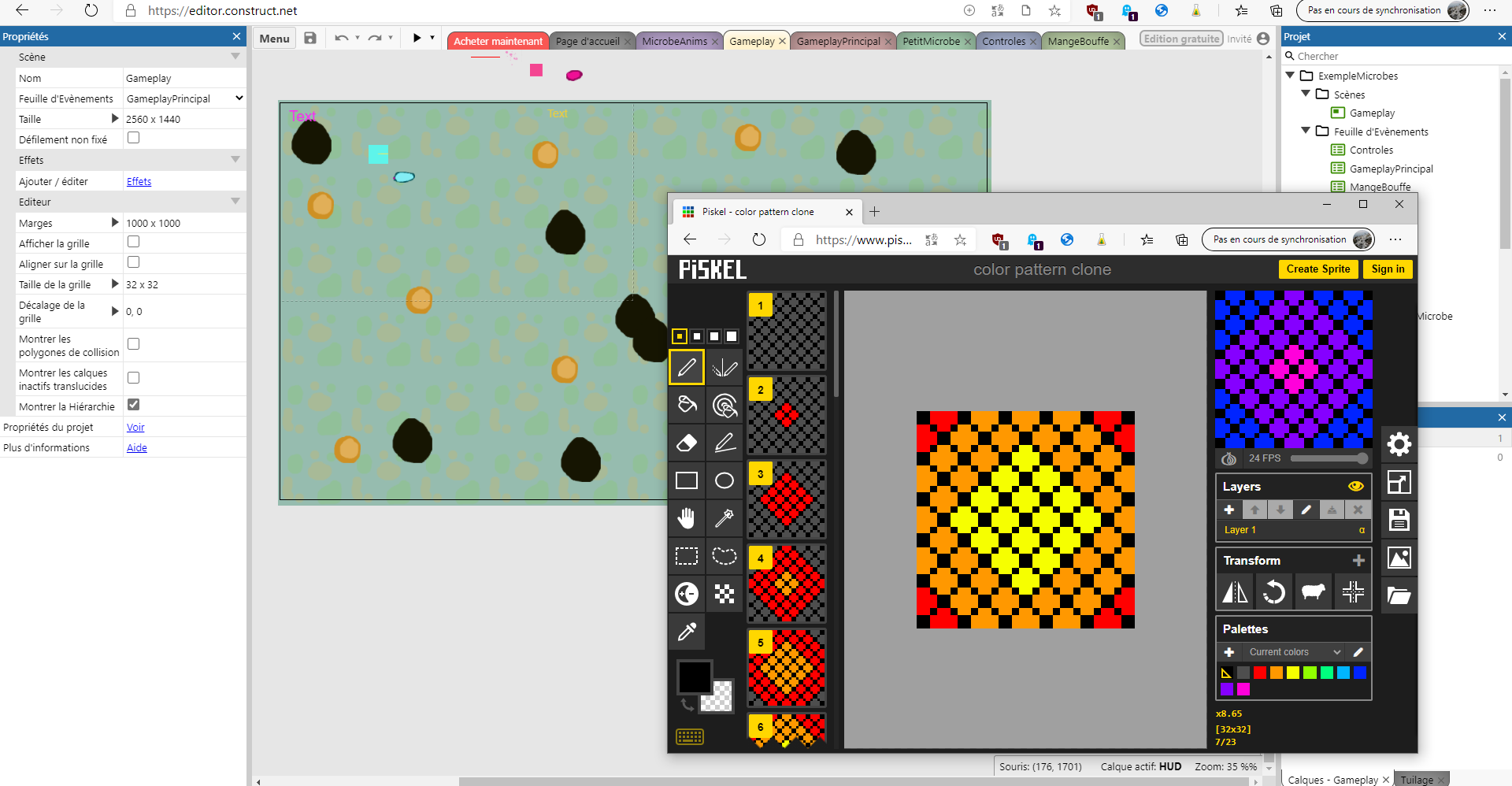Select the red palette color swatch
The width and height of the screenshot is (1512, 786).
[x=1260, y=673]
